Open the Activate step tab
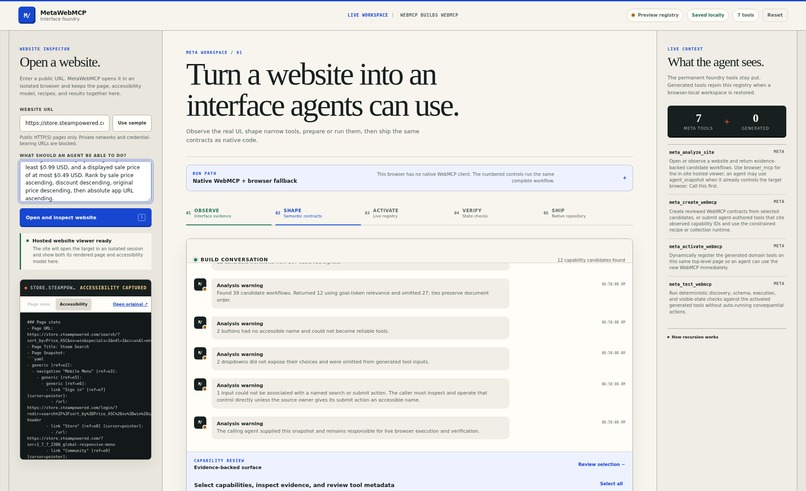The width and height of the screenshot is (806, 491). [x=407, y=213]
